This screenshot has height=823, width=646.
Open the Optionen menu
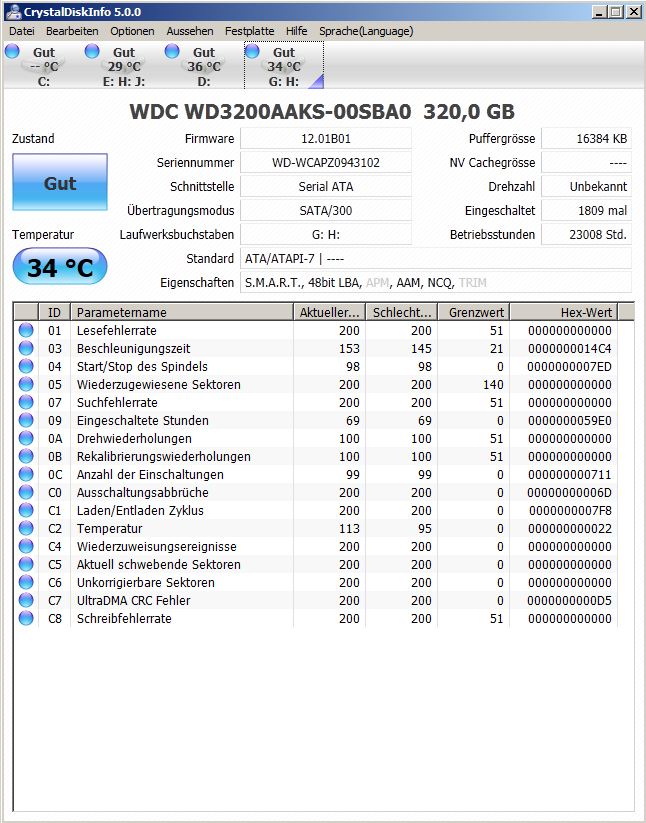pyautogui.click(x=132, y=31)
